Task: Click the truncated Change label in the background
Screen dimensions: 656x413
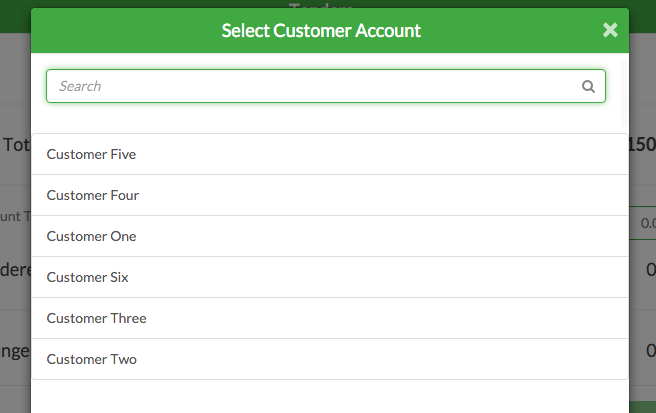Action: pyautogui.click(x=15, y=351)
